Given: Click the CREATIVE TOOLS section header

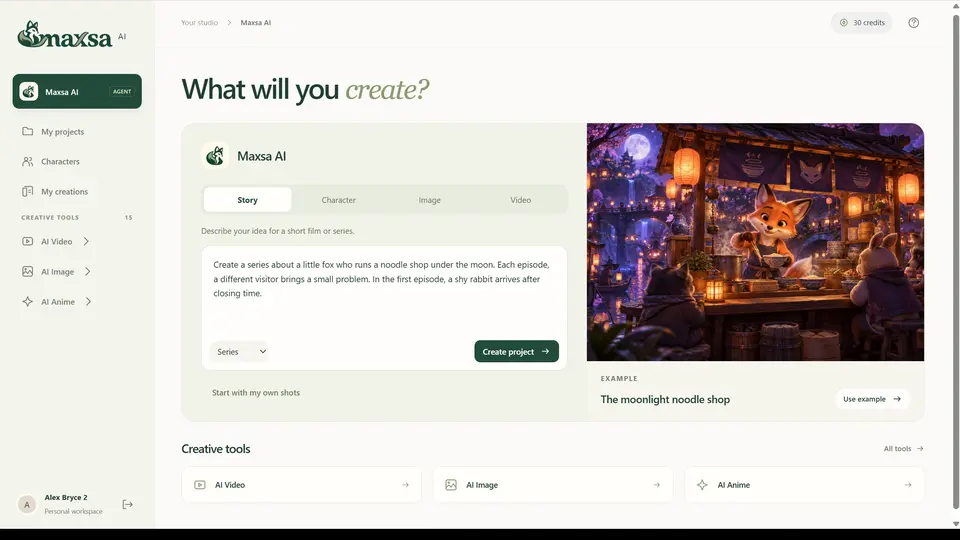Looking at the screenshot, I should pyautogui.click(x=50, y=217).
